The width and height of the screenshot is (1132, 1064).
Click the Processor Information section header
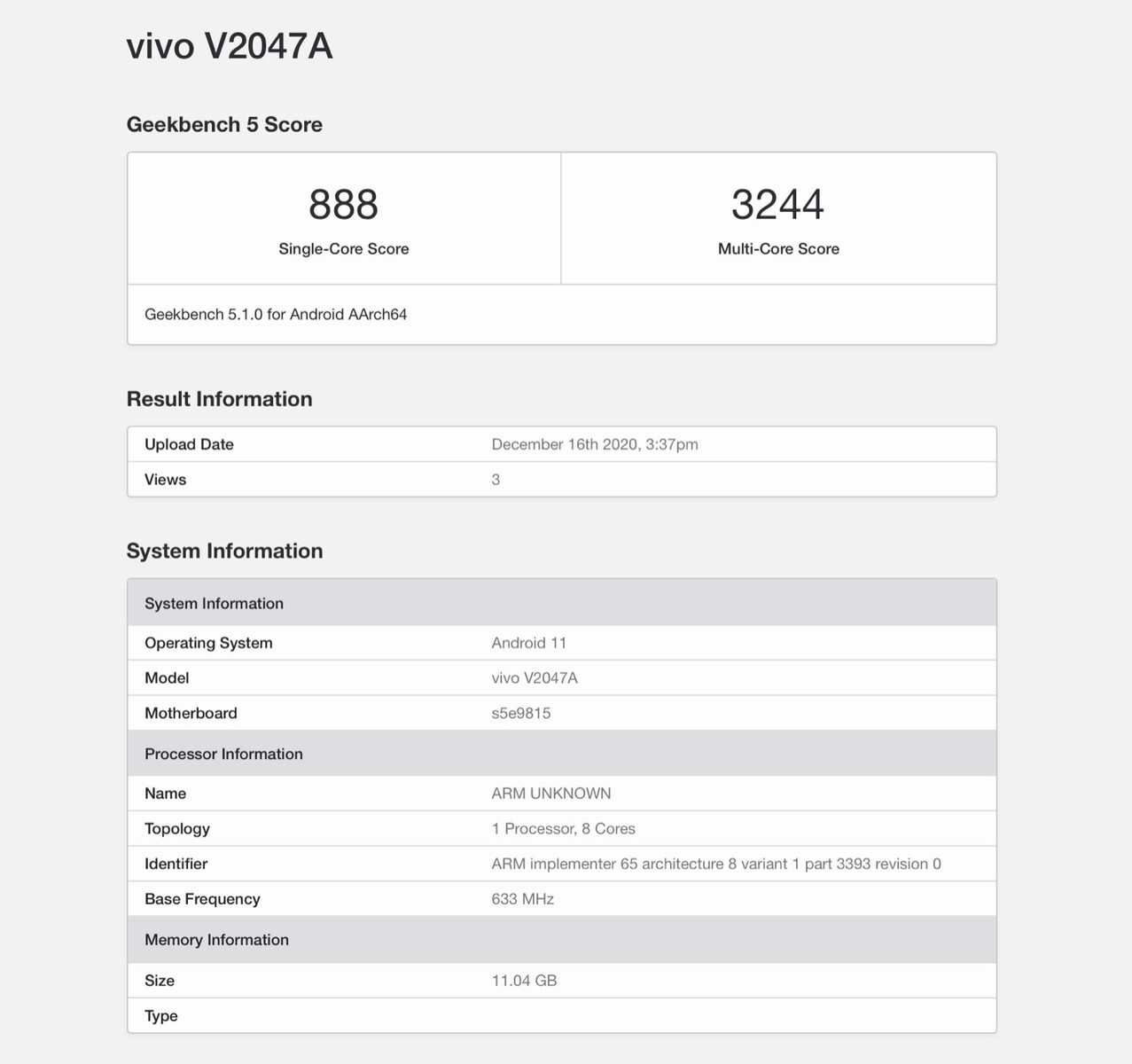click(x=223, y=754)
